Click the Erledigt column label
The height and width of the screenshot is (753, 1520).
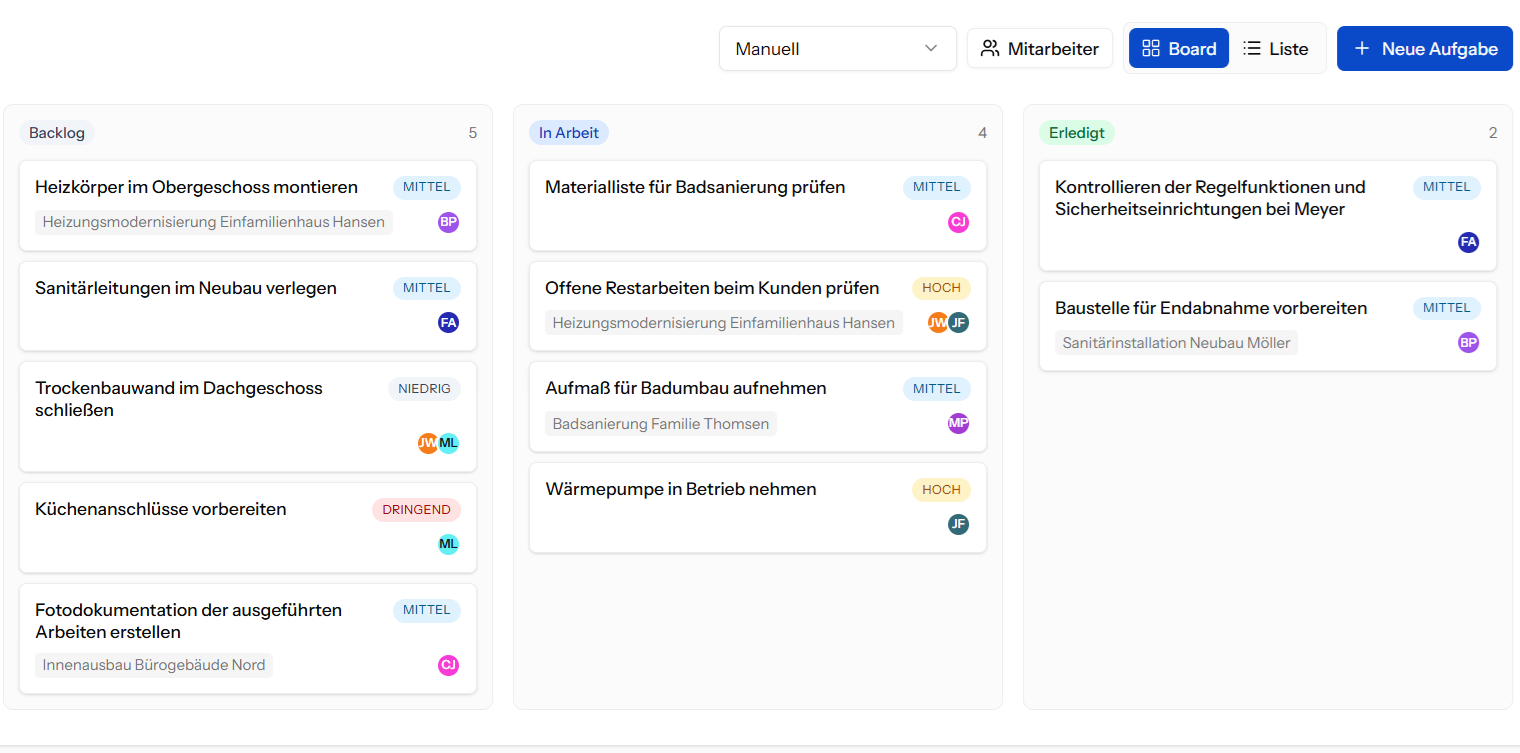tap(1077, 133)
